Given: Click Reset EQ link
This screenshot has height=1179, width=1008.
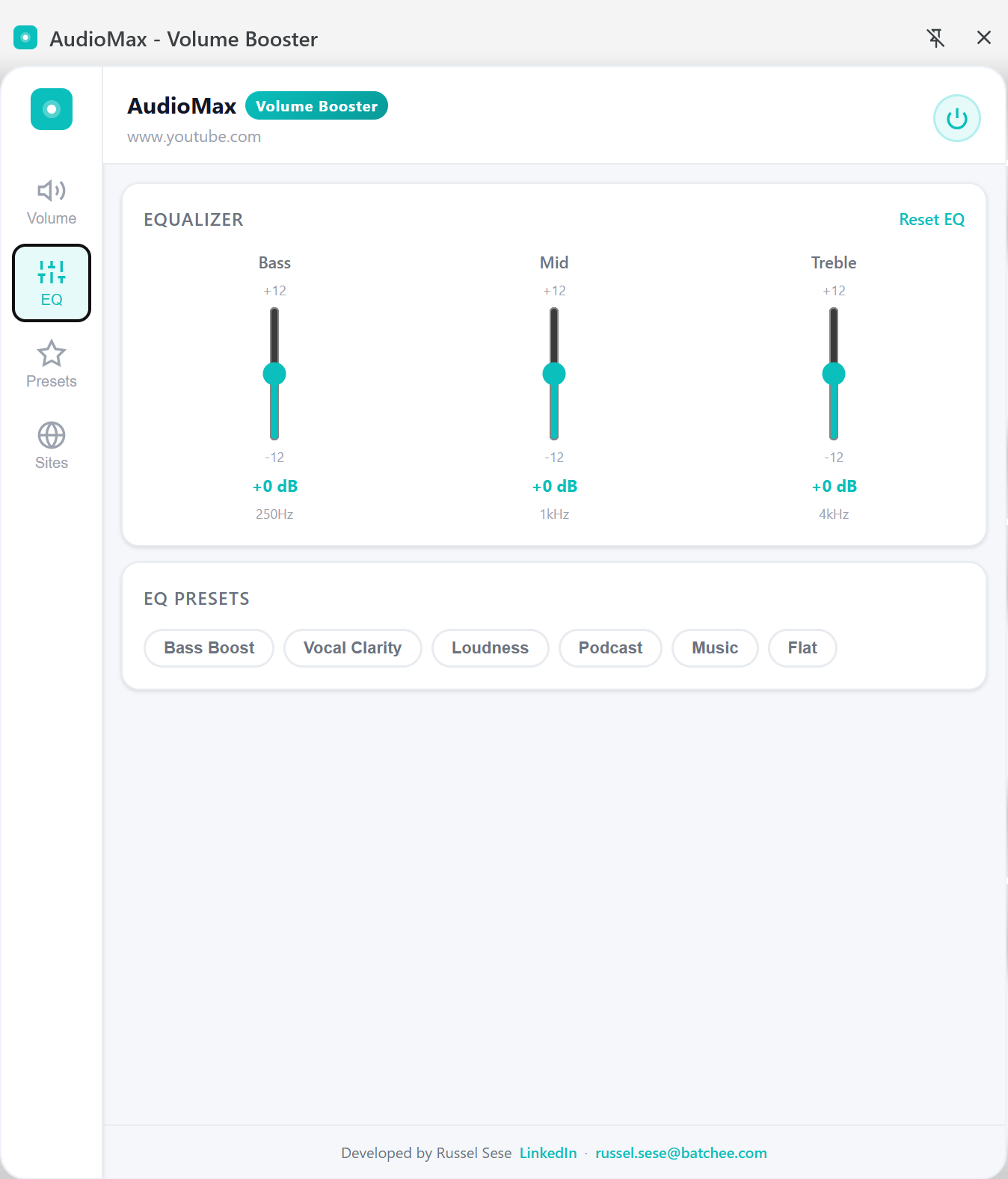Looking at the screenshot, I should coord(931,220).
